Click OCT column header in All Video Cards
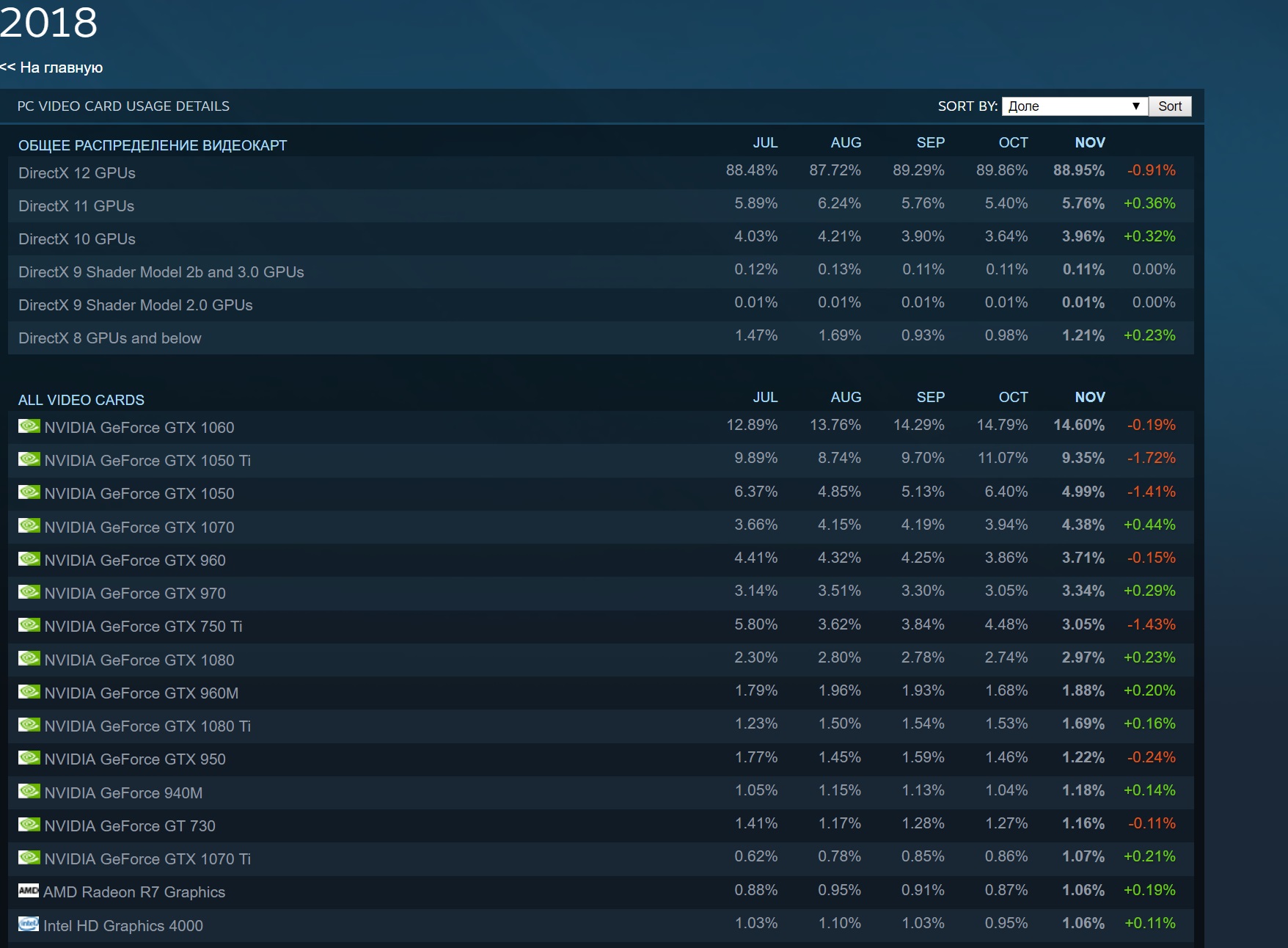Viewport: 1288px width, 948px height. coord(1013,397)
